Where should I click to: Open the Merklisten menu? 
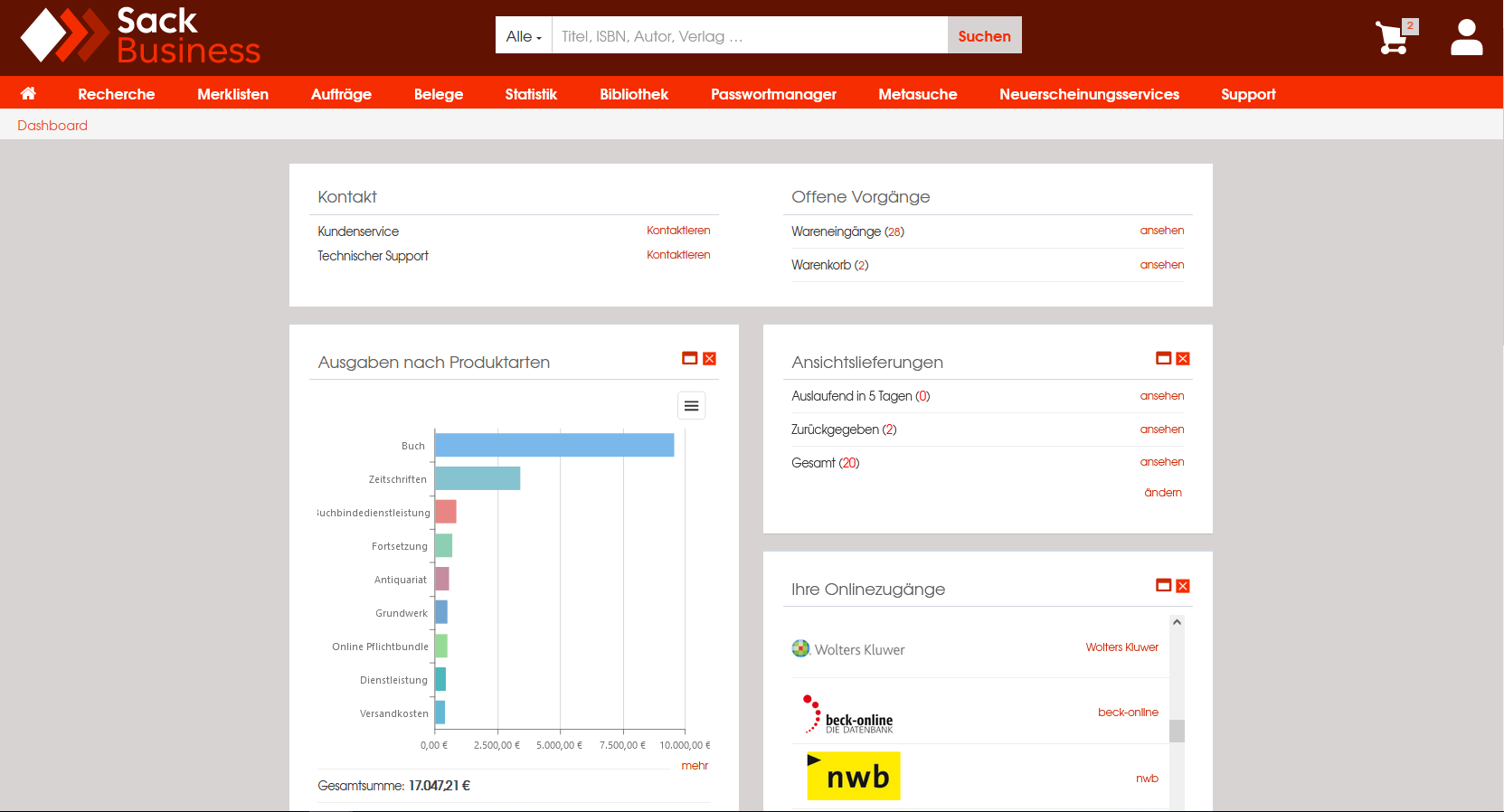point(233,94)
